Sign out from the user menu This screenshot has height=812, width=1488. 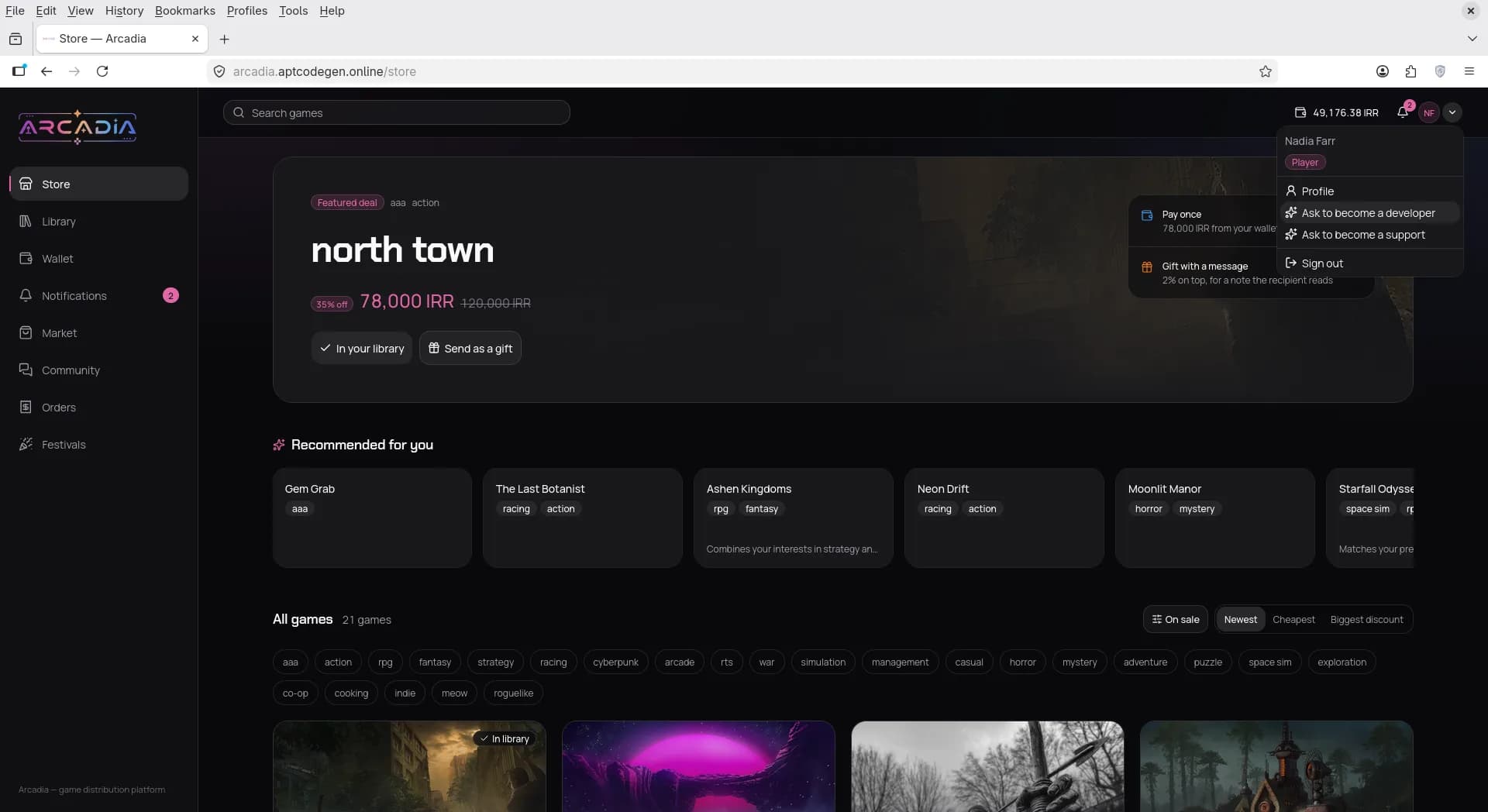[1369, 263]
